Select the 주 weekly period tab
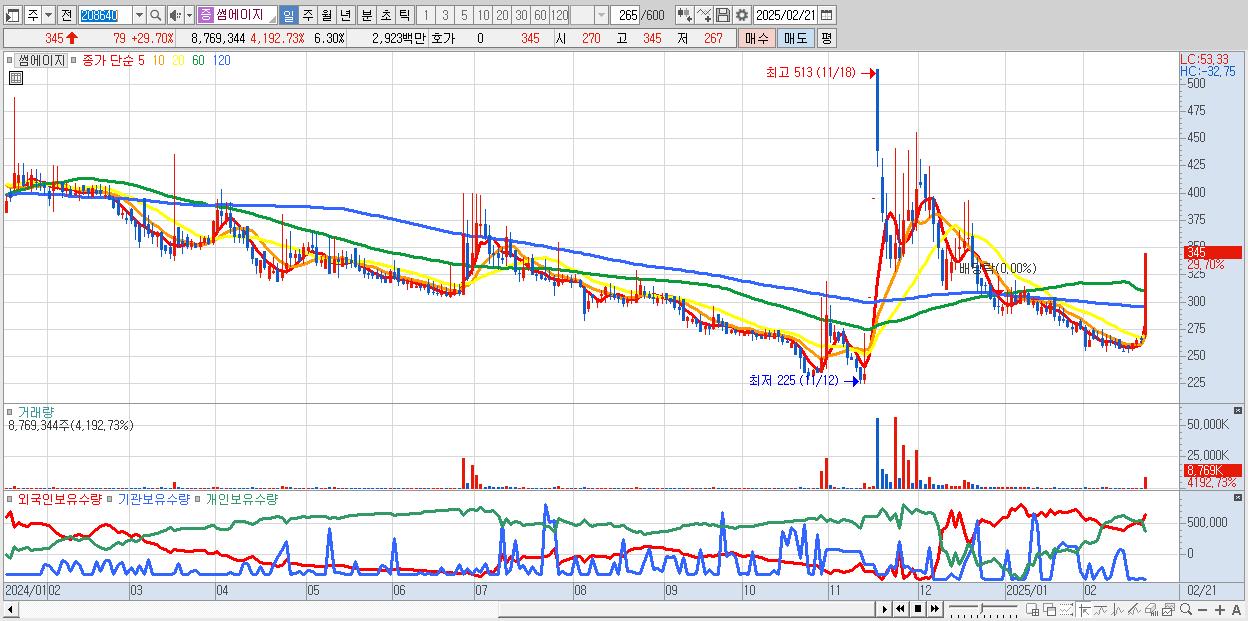The image size is (1248, 621). (307, 15)
